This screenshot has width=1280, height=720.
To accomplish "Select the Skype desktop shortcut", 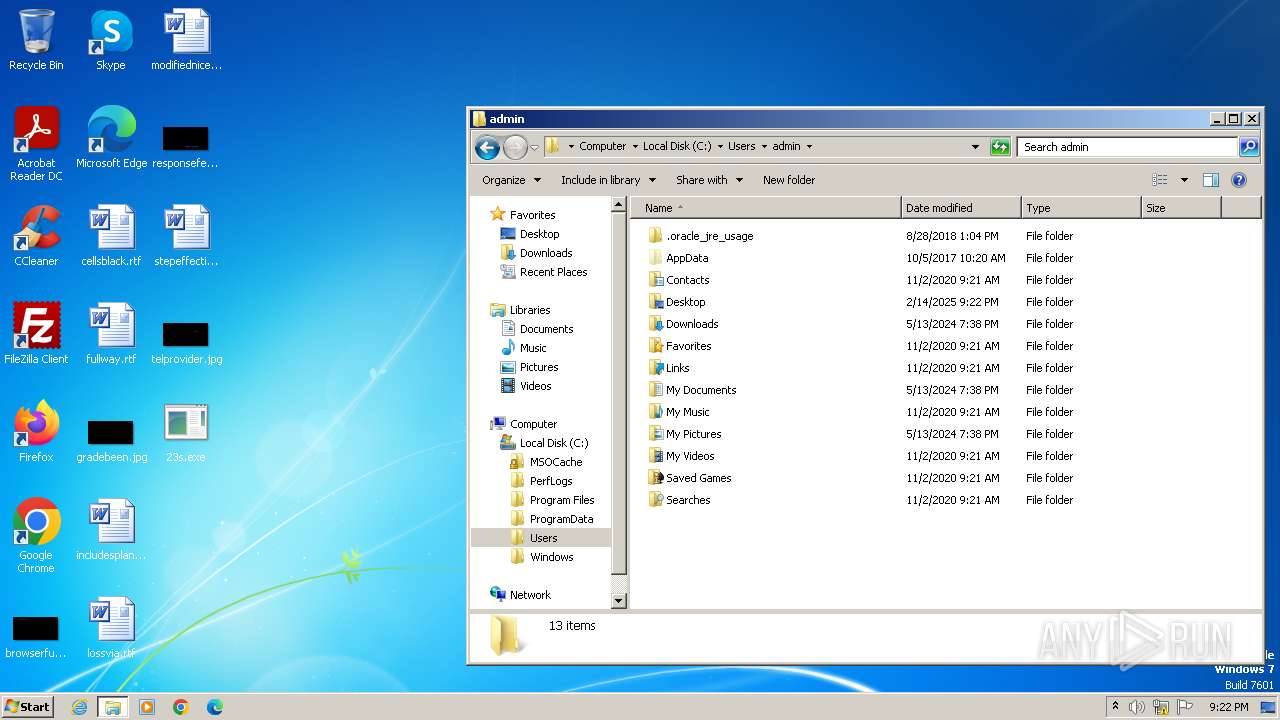I will 110,40.
